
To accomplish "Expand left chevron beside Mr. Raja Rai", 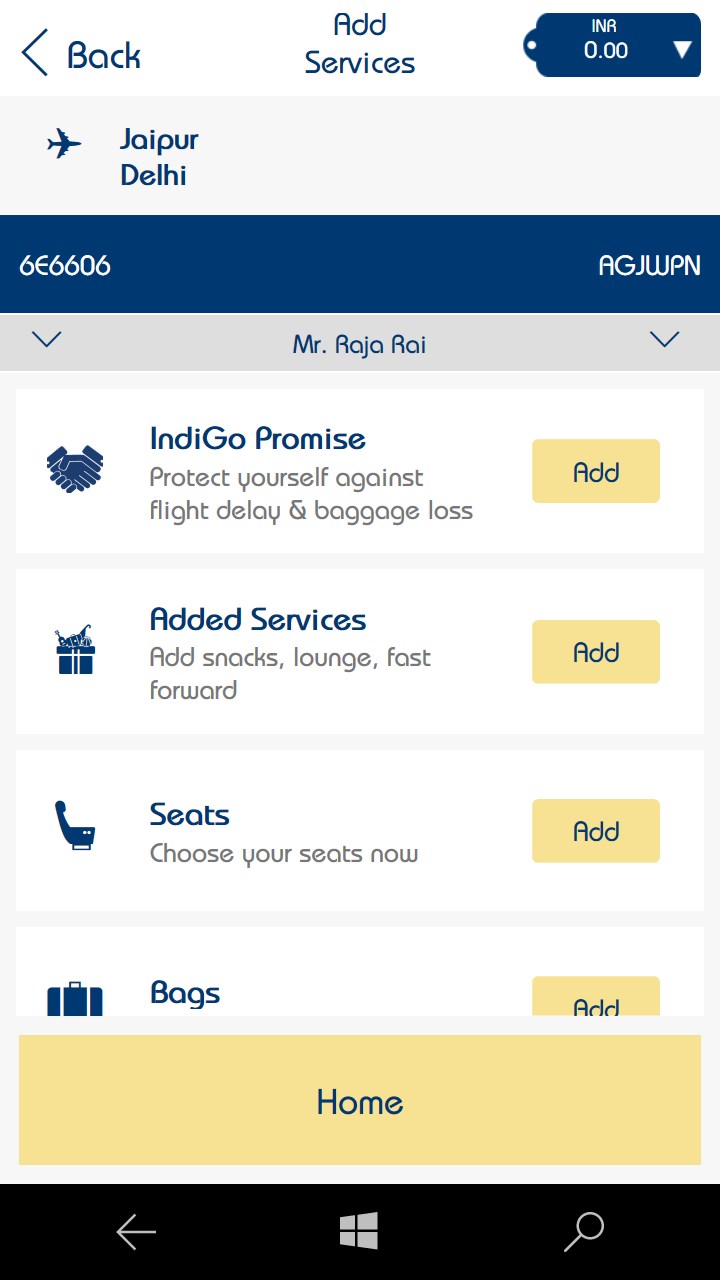I will 47,340.
